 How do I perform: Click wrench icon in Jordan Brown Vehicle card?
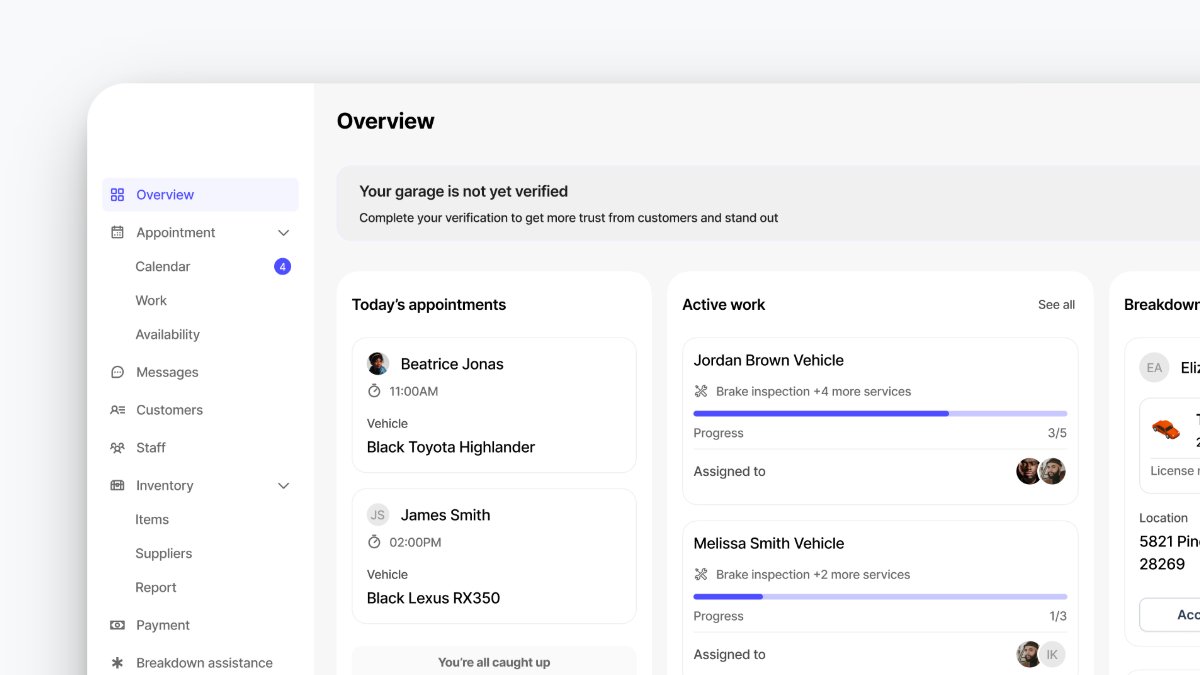pyautogui.click(x=701, y=391)
